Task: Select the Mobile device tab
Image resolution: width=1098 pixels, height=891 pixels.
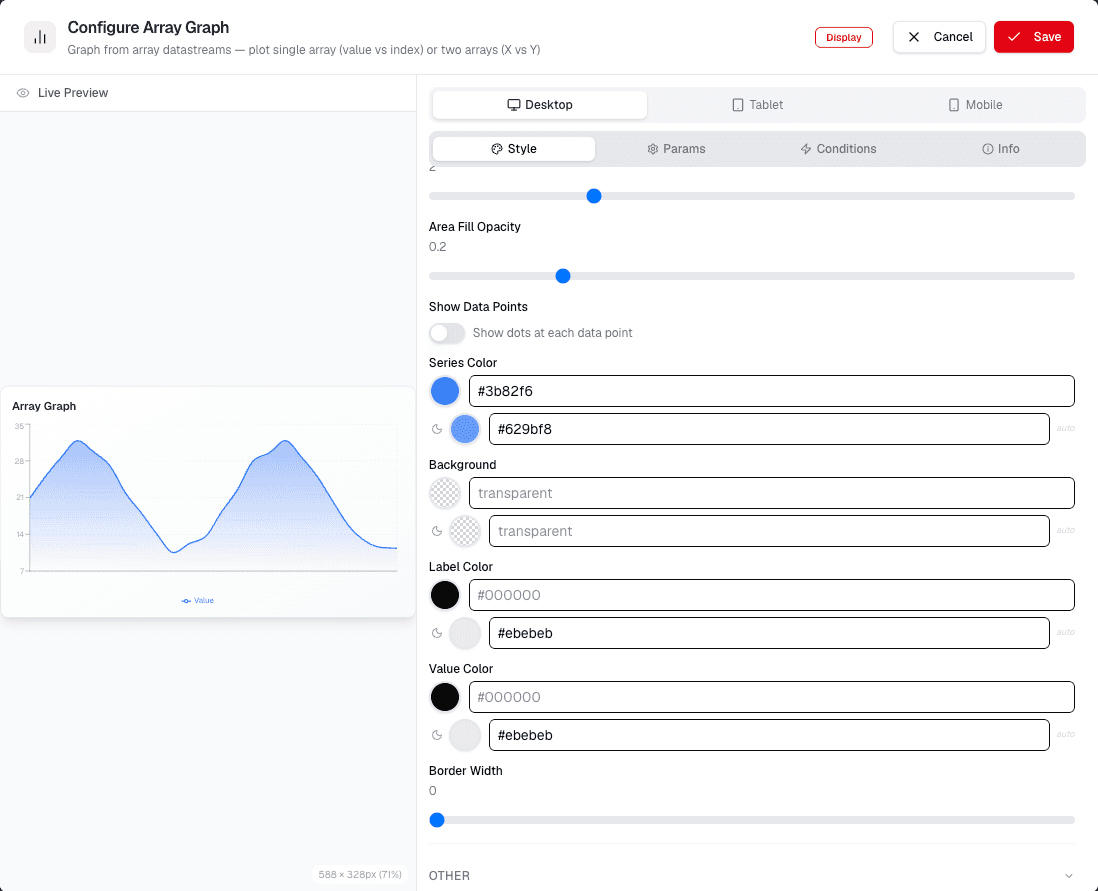Action: tap(975, 105)
